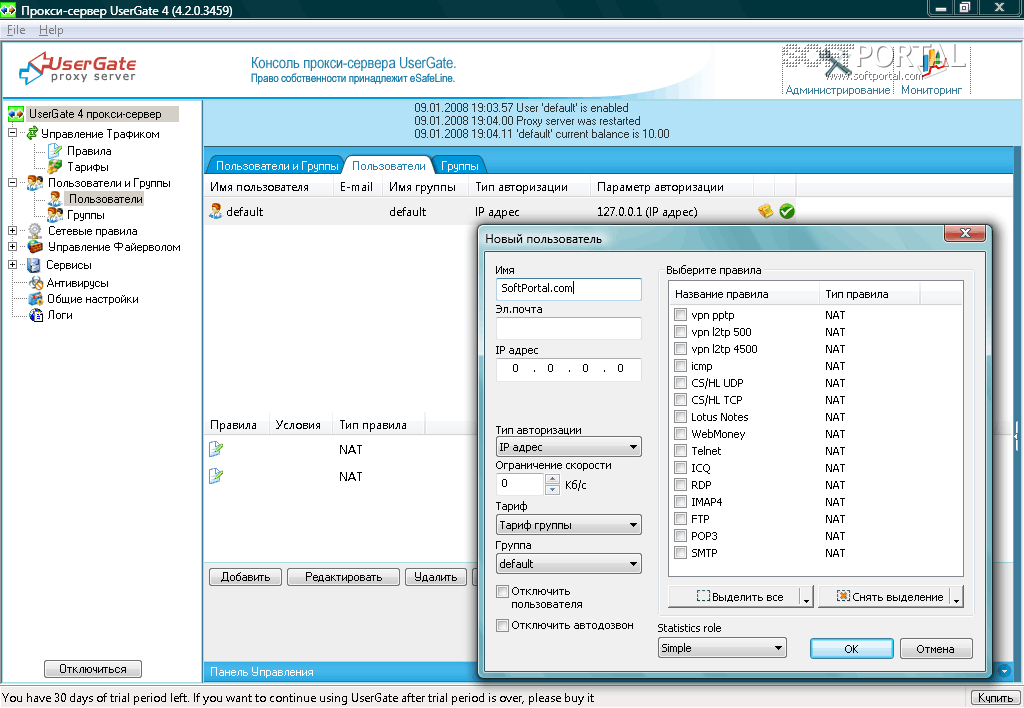
Task: Check the Lotus Notes rule checkbox
Action: coord(680,417)
